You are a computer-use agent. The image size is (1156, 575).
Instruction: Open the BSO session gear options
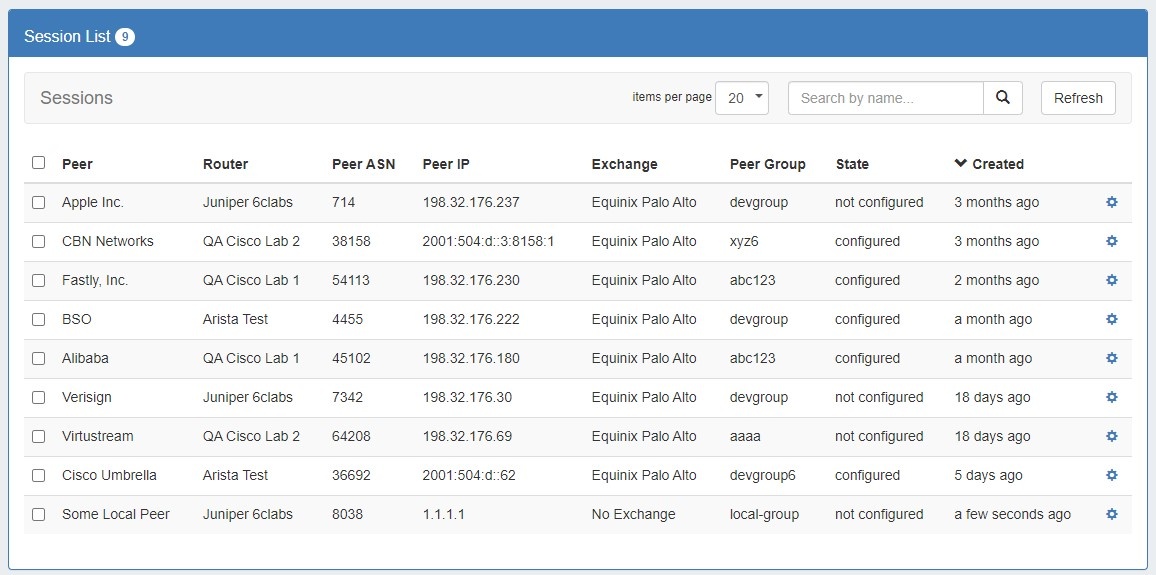[1111, 319]
